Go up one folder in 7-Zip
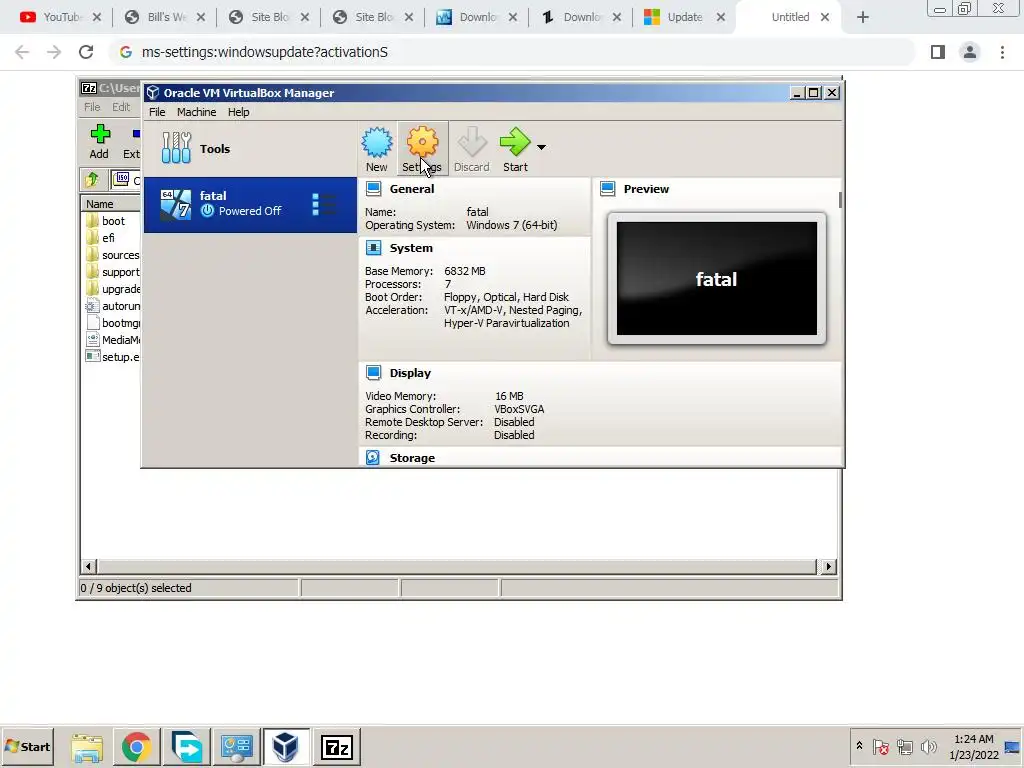 coord(92,179)
